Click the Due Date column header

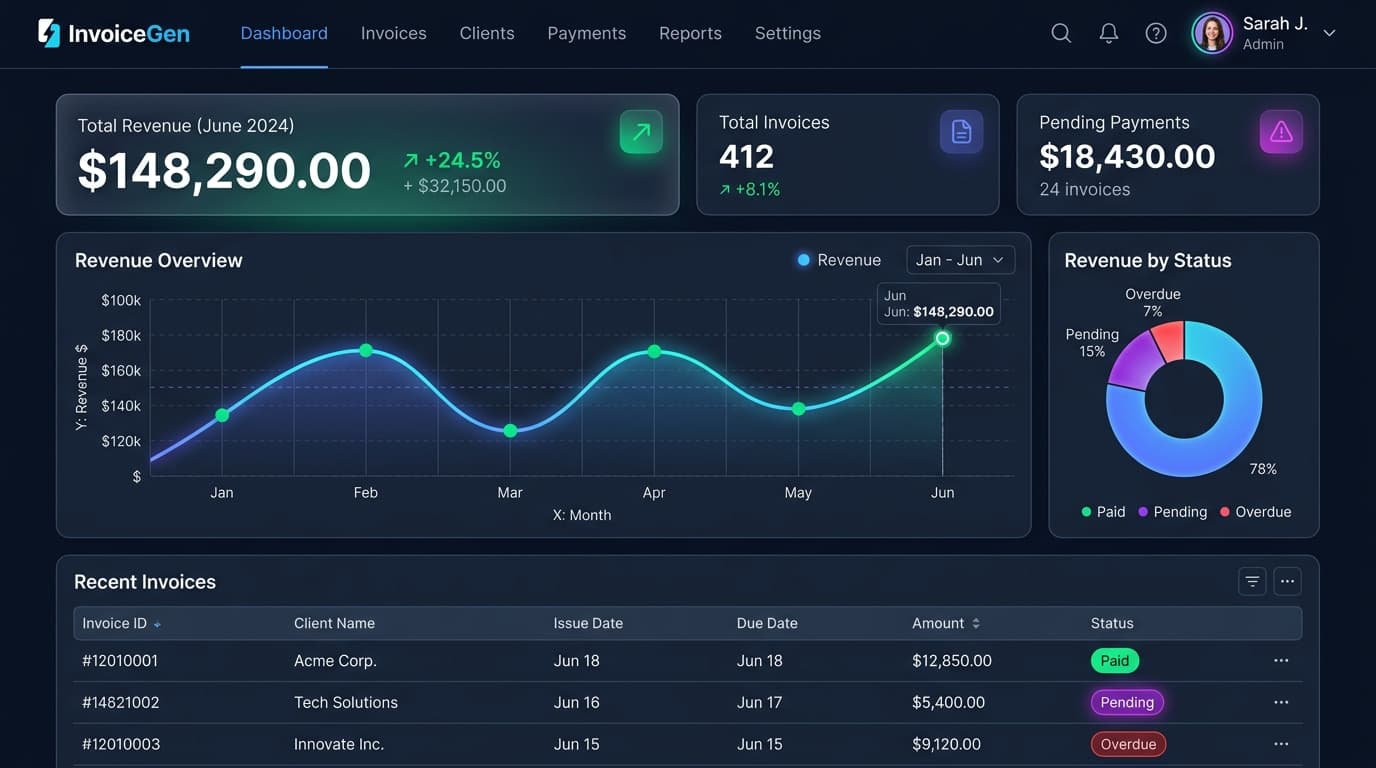(767, 623)
